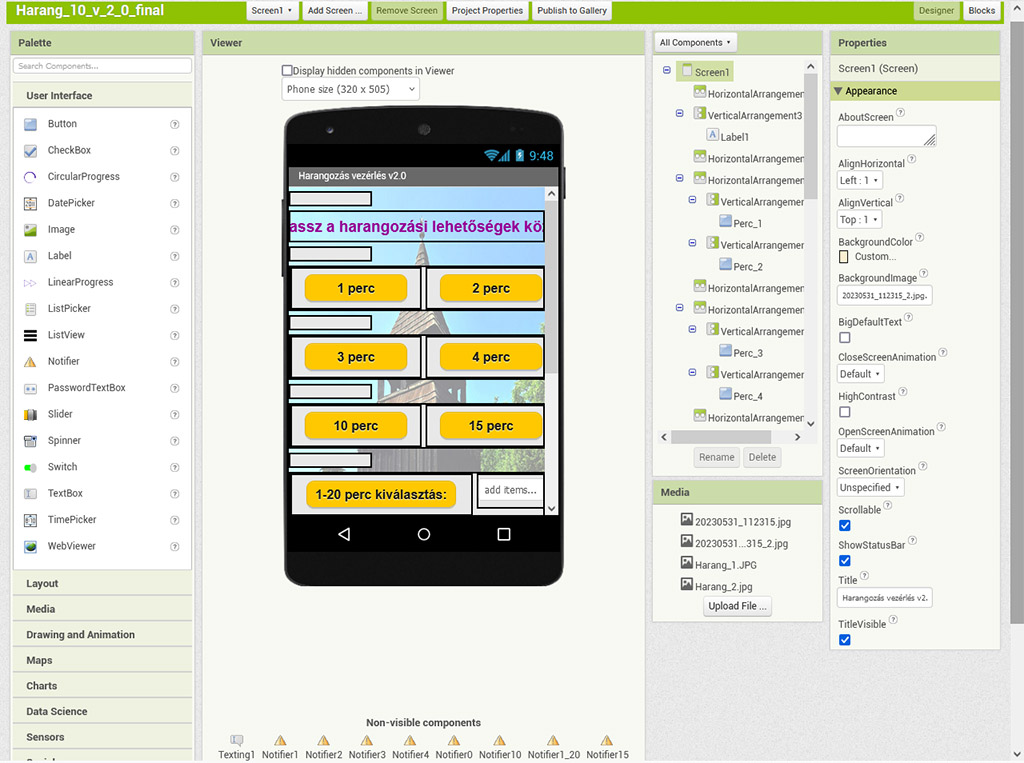The image size is (1024, 763).
Task: Select the Label component icon
Action: (x=30, y=256)
